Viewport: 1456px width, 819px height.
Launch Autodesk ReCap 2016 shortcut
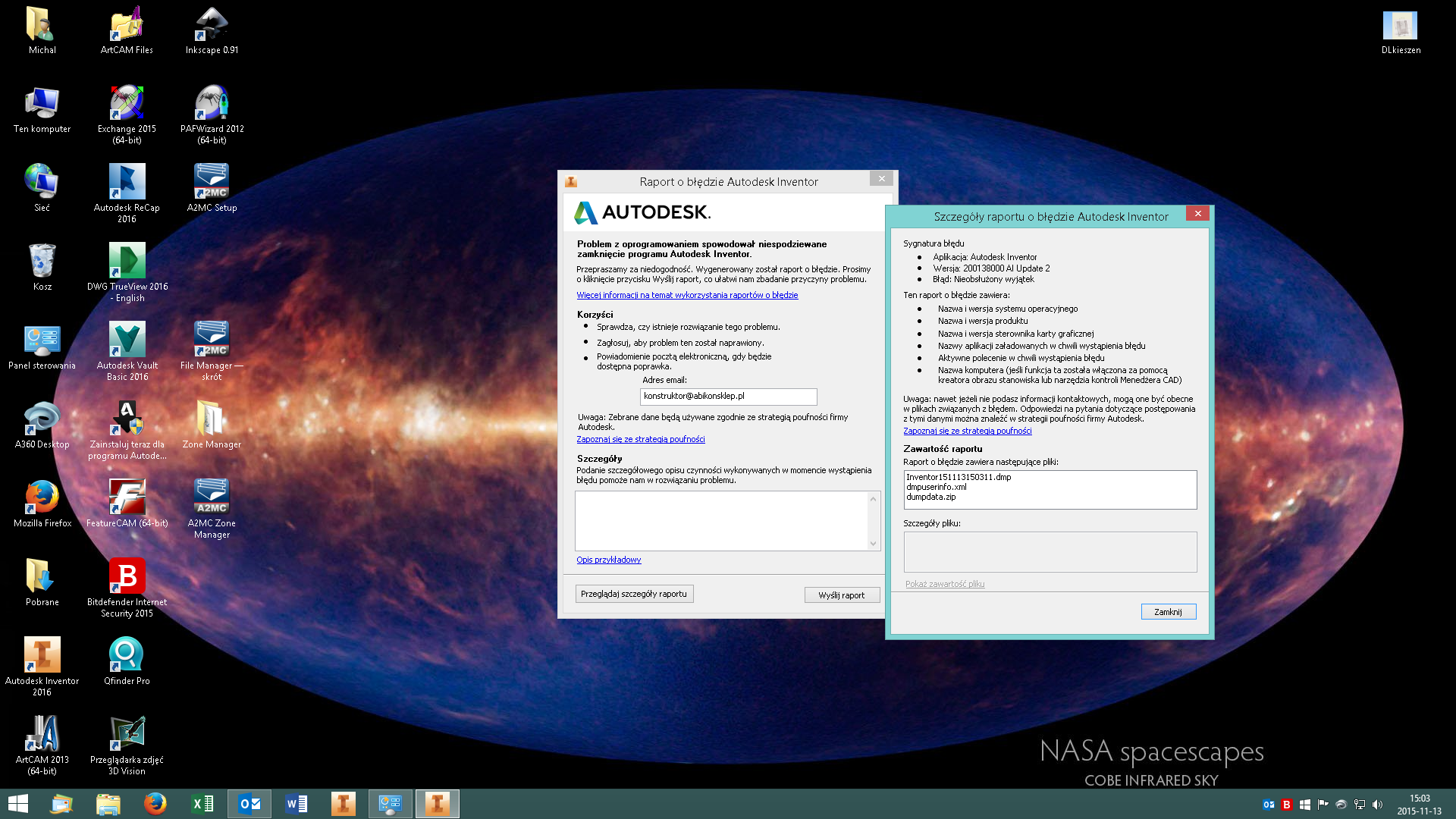(x=127, y=193)
